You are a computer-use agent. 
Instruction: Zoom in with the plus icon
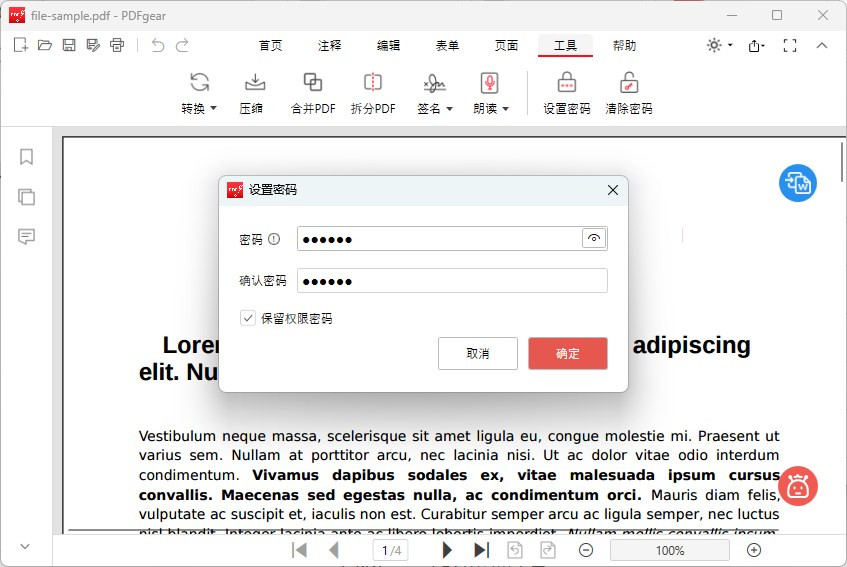coord(754,550)
